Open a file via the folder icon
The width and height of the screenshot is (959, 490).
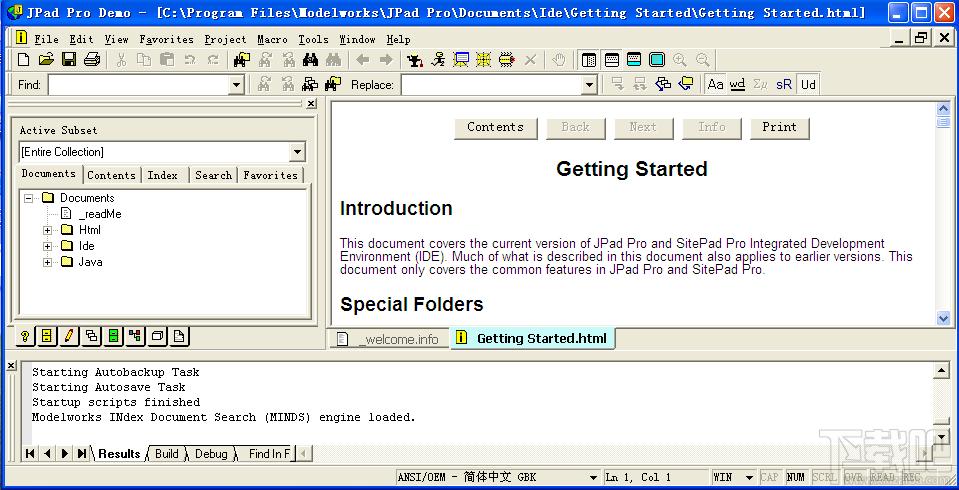(x=46, y=59)
